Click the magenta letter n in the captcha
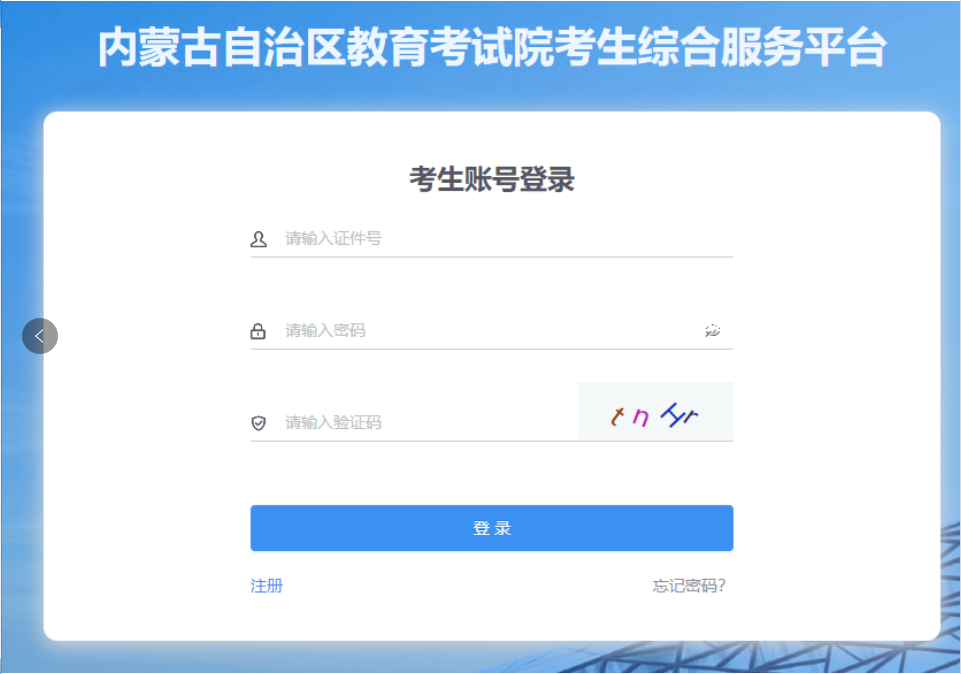 (640, 418)
